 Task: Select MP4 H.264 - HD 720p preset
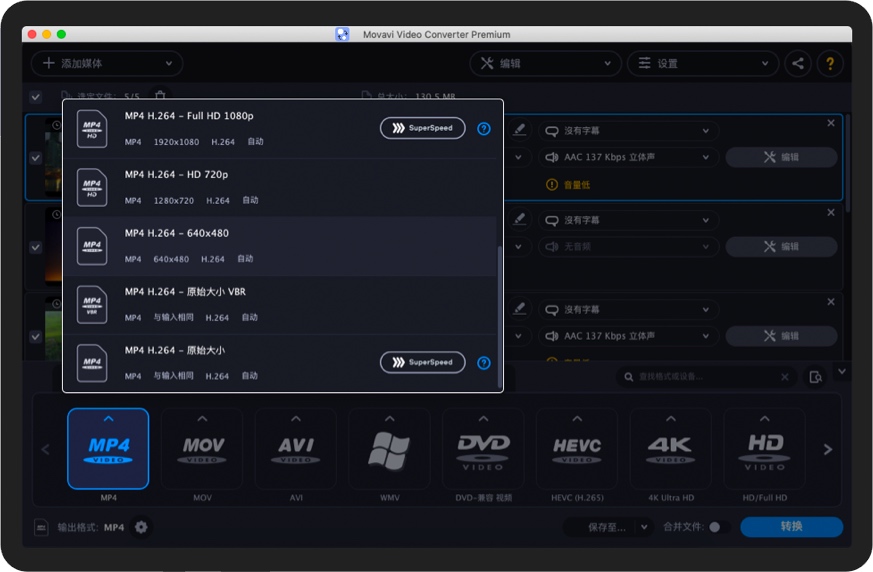click(280, 188)
